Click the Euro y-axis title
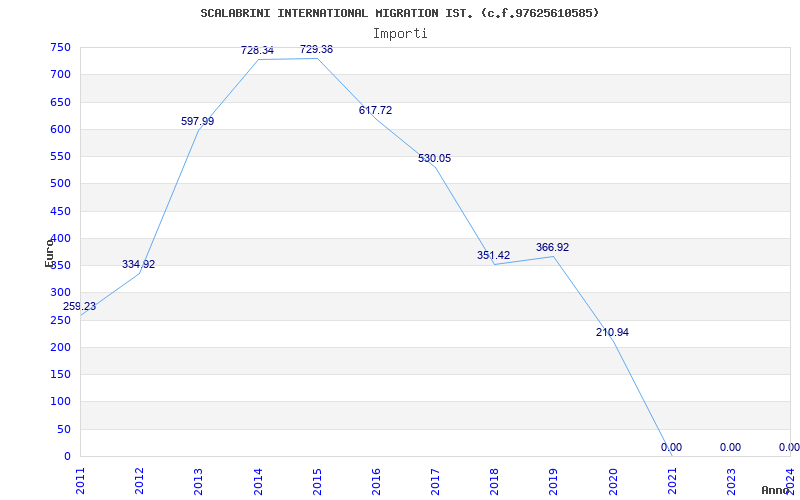 49,253
